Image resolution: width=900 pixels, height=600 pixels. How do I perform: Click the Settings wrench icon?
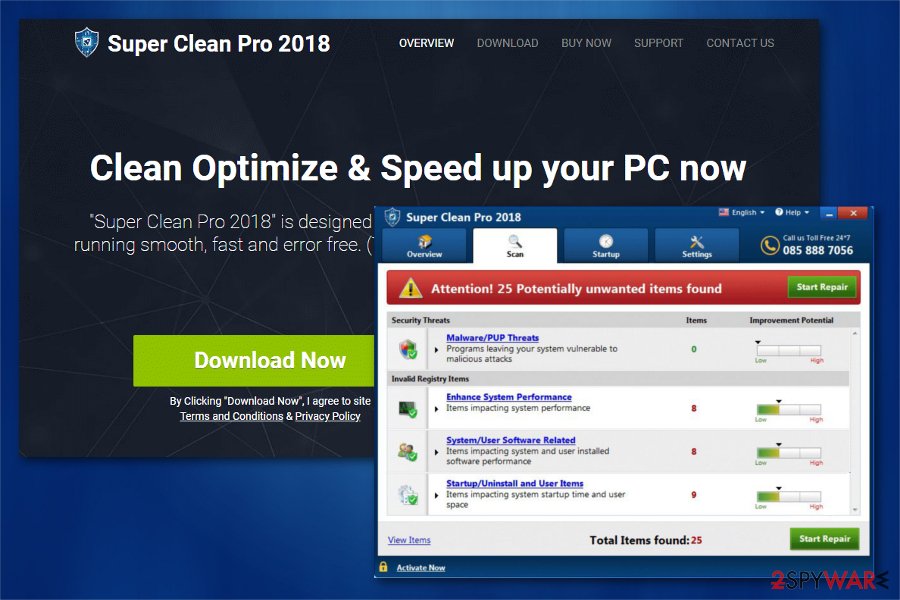pyautogui.click(x=697, y=241)
